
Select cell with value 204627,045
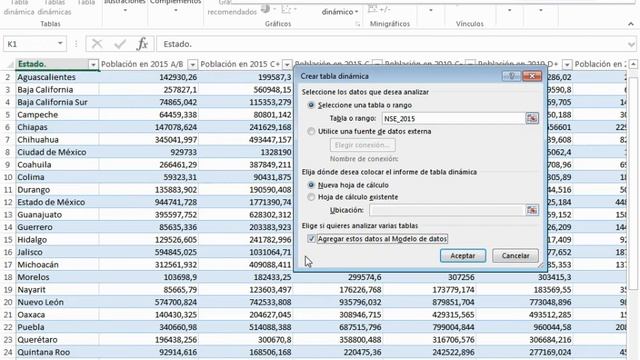pyautogui.click(x=246, y=315)
